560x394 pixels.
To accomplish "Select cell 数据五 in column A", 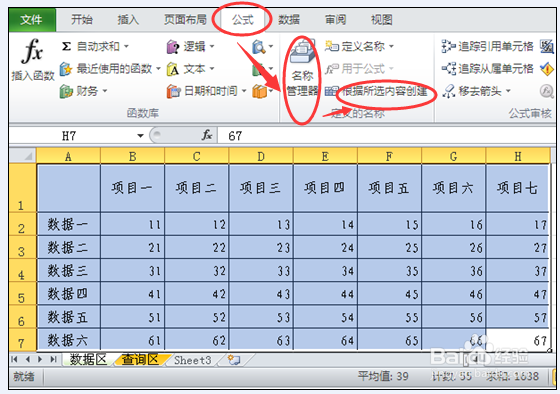I will tap(69, 317).
